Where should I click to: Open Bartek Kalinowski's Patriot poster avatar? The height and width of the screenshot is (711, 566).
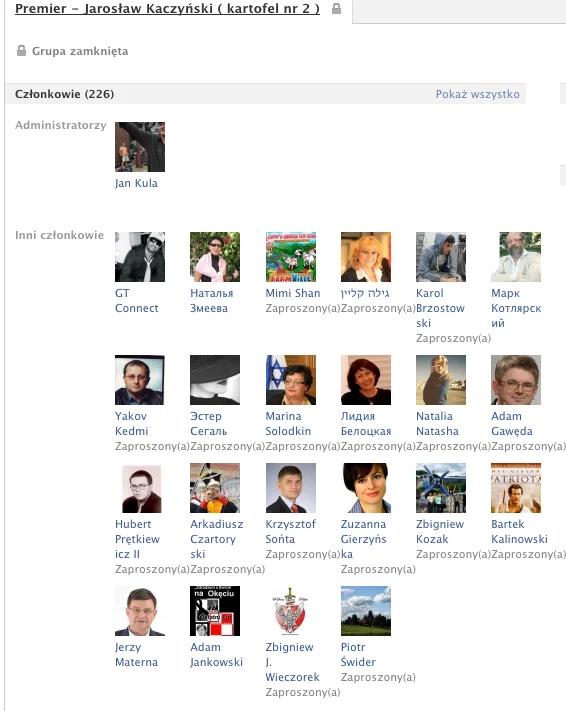(x=516, y=488)
